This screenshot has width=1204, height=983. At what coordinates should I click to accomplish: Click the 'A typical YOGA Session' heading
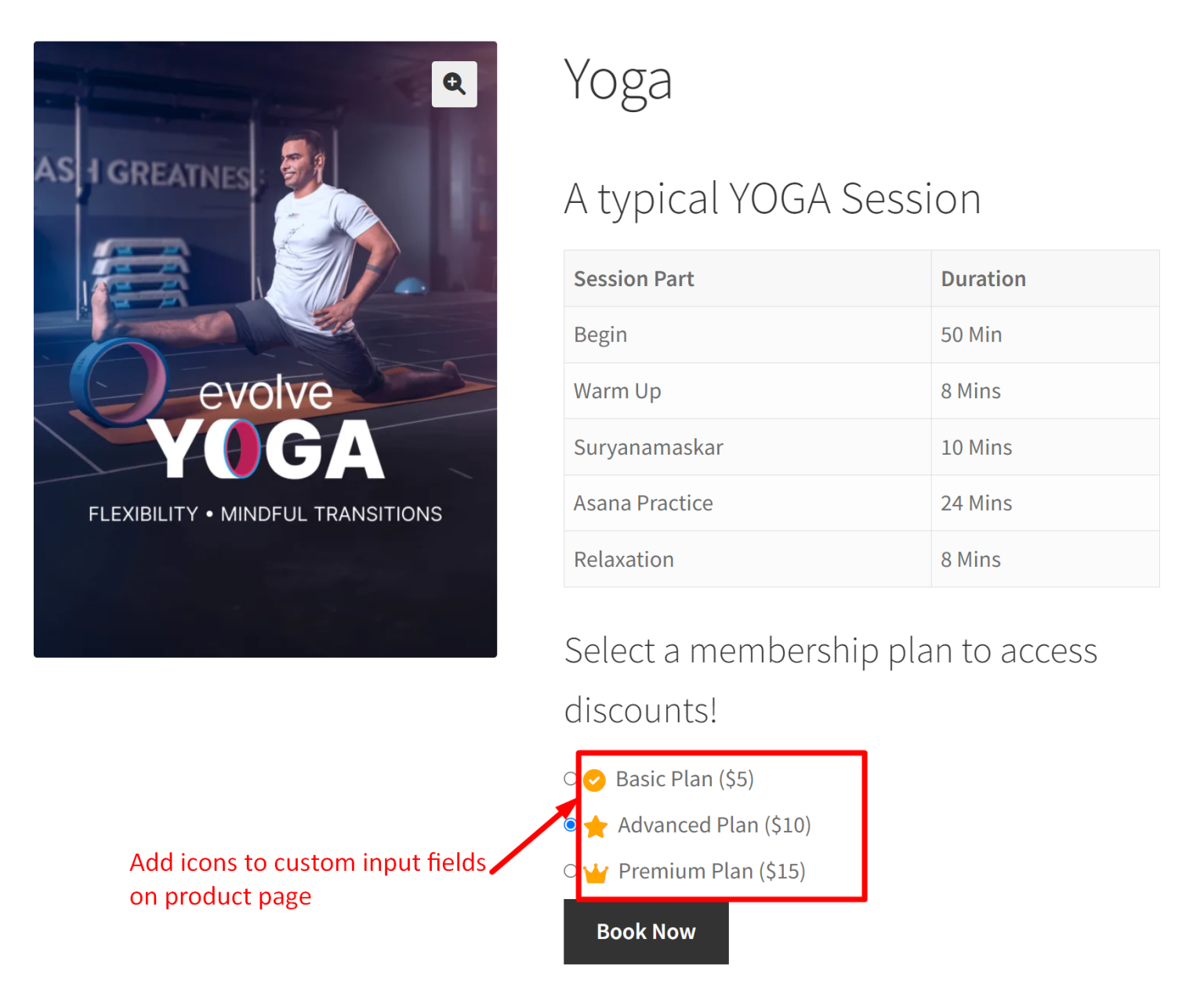point(771,198)
